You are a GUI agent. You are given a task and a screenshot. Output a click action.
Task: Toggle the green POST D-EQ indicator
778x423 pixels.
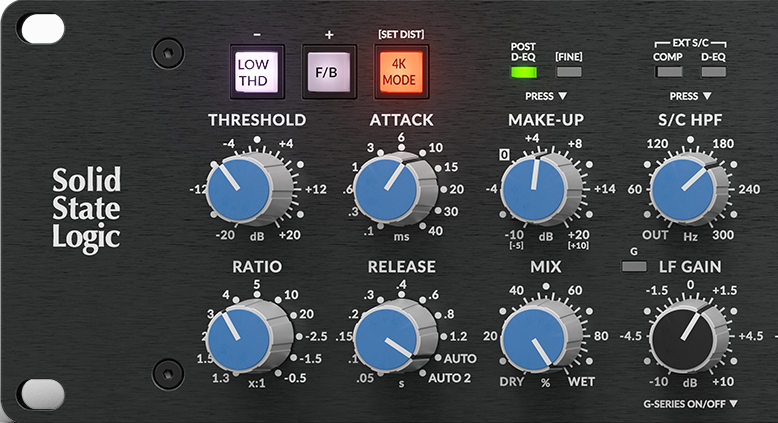coord(524,72)
